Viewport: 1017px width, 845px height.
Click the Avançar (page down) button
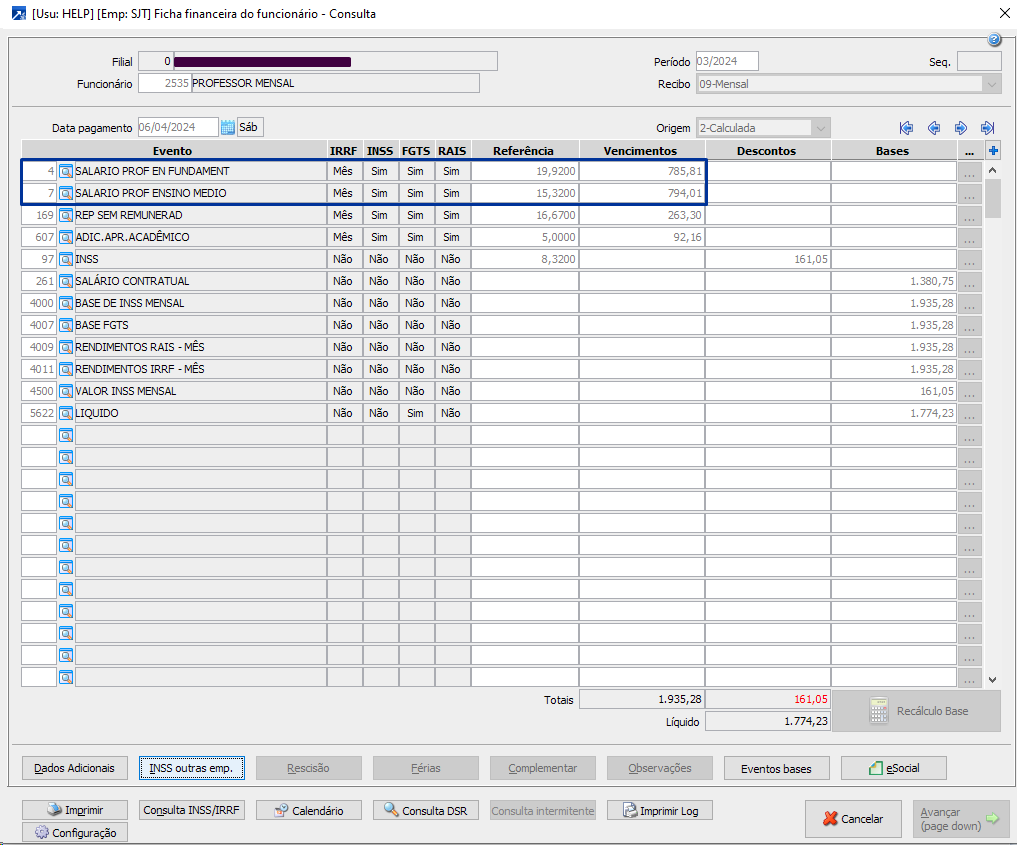[x=961, y=818]
